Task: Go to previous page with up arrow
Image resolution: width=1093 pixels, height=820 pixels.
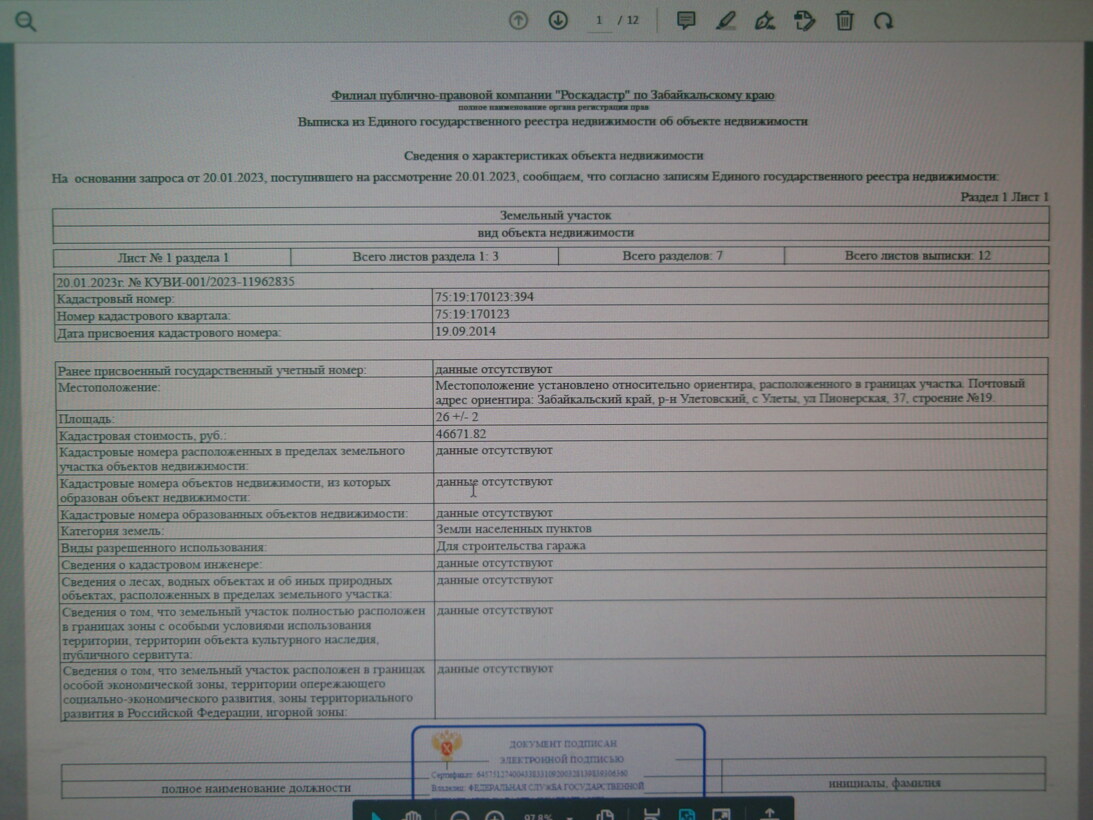Action: [x=518, y=21]
